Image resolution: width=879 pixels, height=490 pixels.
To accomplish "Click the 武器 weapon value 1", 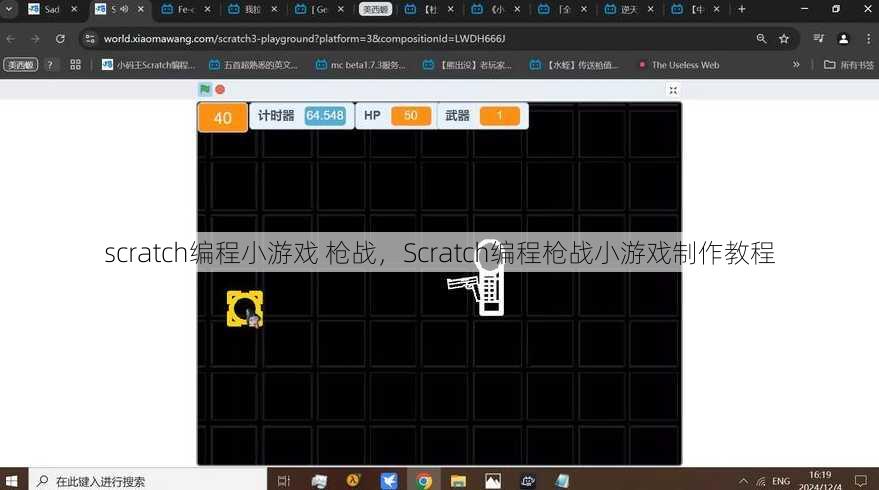I will pyautogui.click(x=499, y=116).
